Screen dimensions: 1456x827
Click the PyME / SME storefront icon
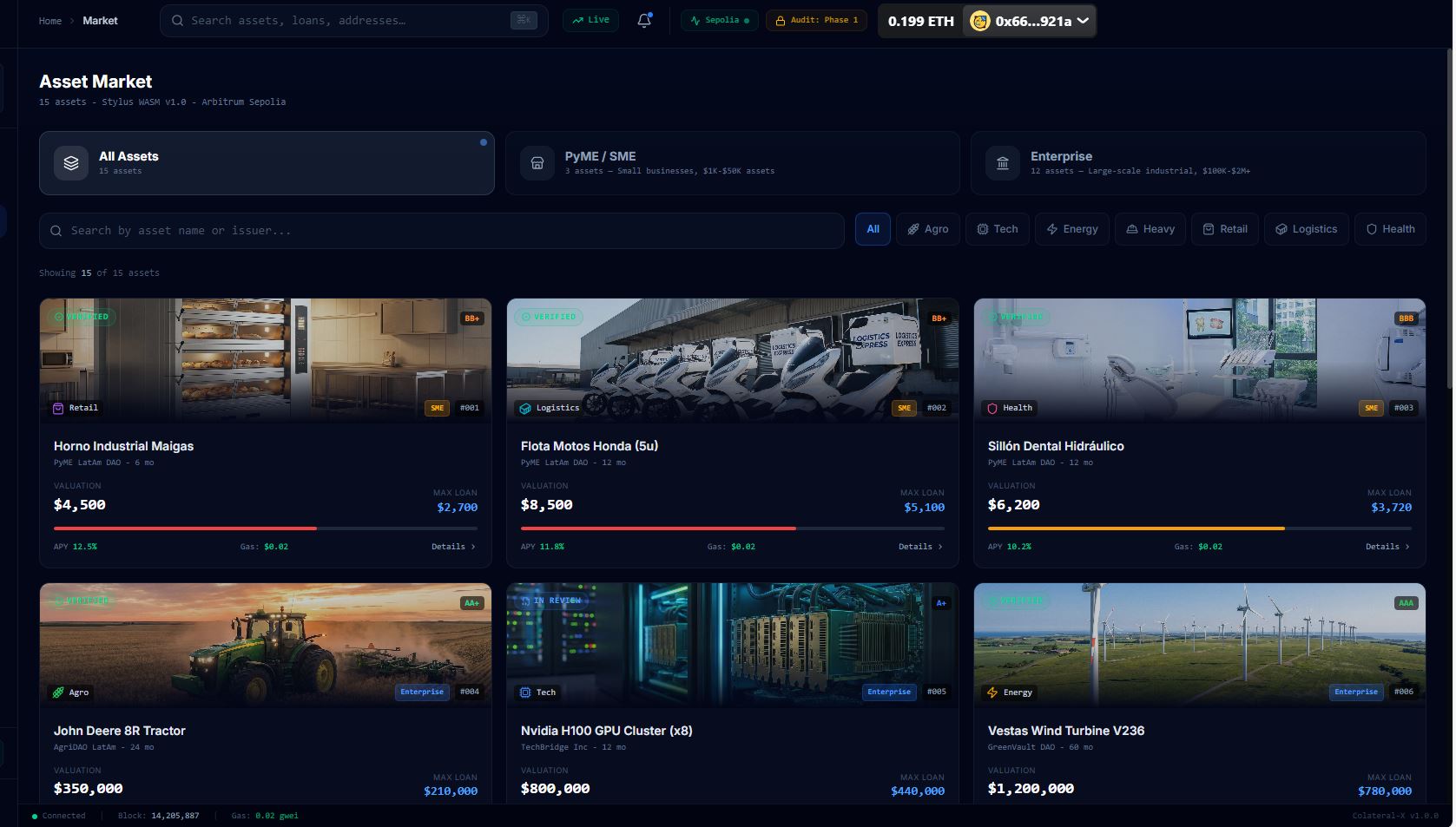coord(537,163)
